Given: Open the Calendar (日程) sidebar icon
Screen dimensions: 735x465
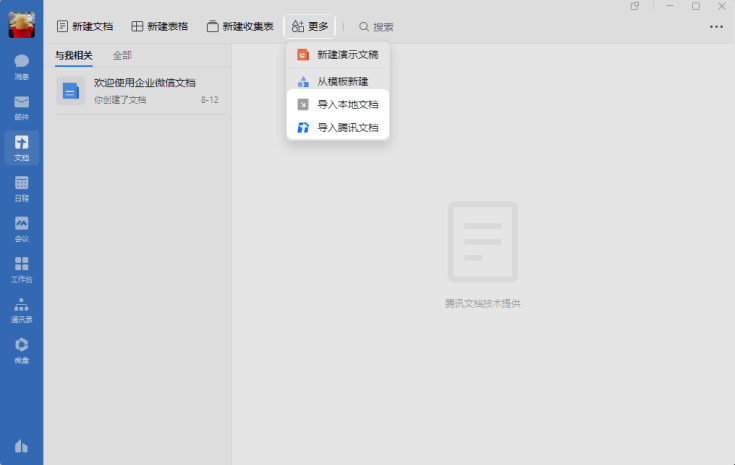Looking at the screenshot, I should point(22,189).
